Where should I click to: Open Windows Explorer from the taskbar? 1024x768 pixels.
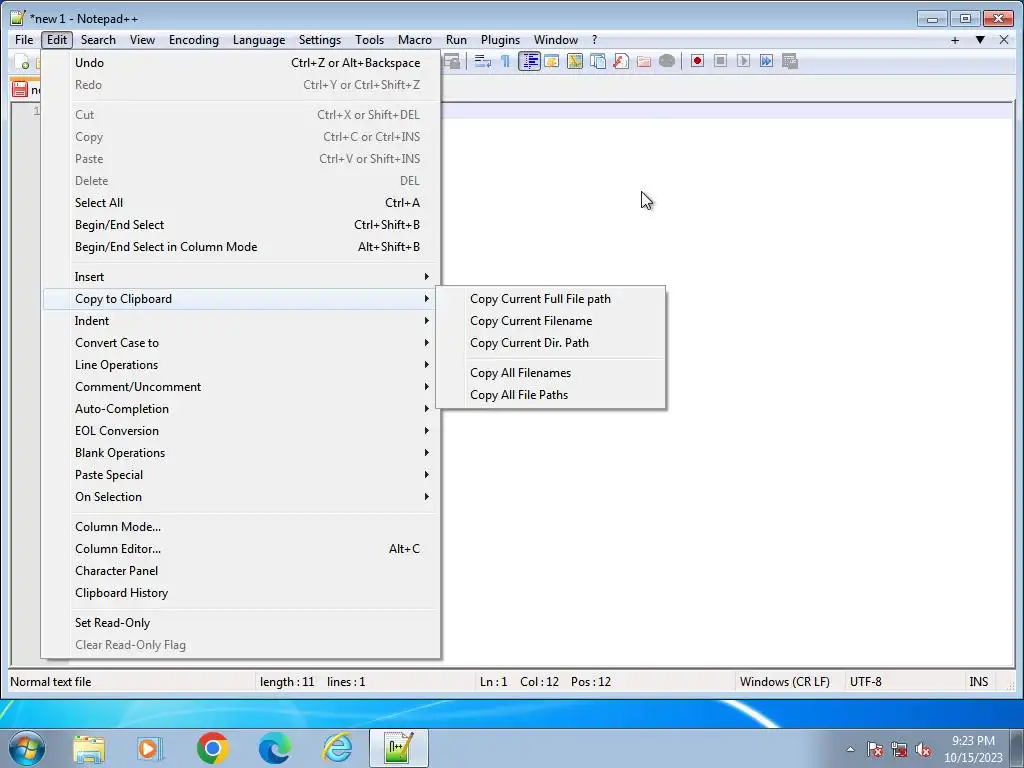(x=89, y=748)
